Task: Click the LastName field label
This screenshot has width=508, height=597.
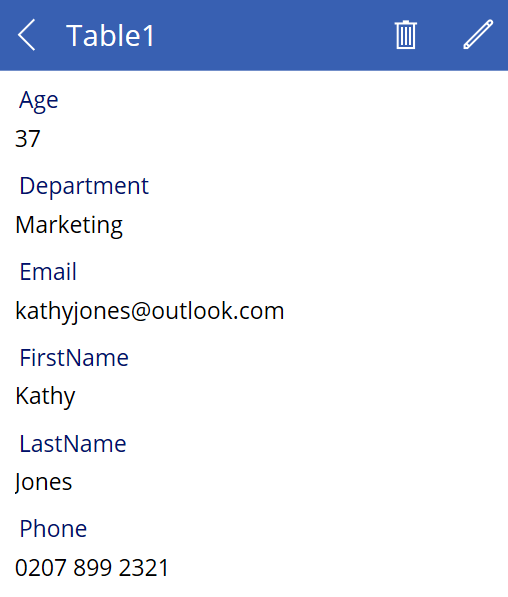Action: click(x=73, y=444)
